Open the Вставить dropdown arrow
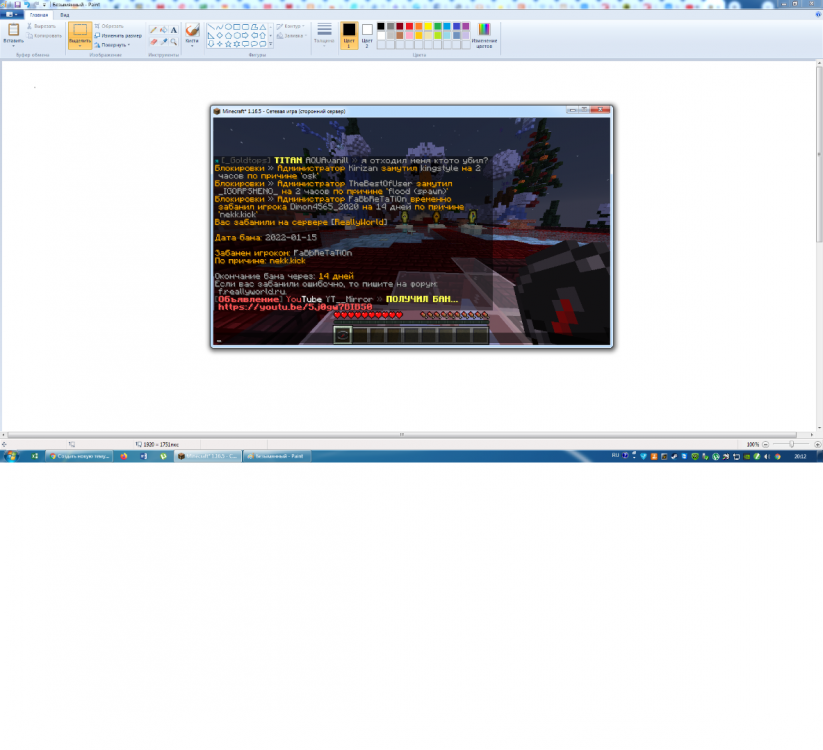The image size is (823, 750). tap(14, 46)
